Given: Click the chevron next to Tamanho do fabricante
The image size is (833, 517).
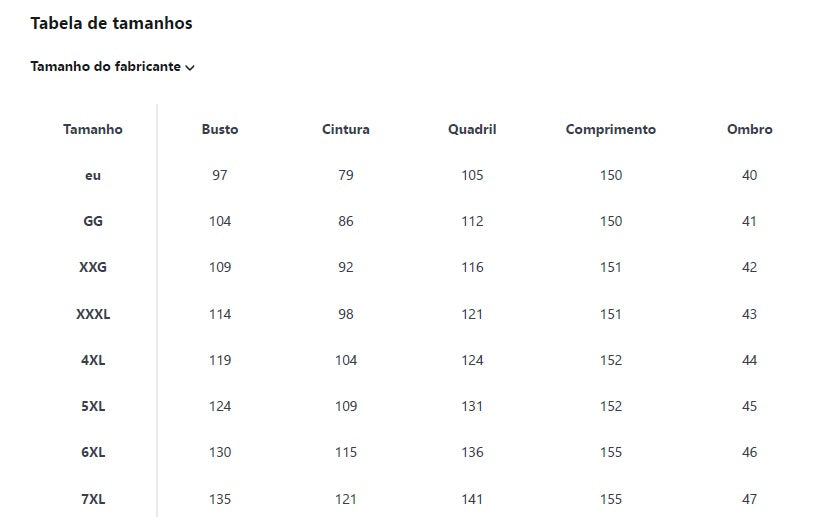Looking at the screenshot, I should [x=190, y=68].
